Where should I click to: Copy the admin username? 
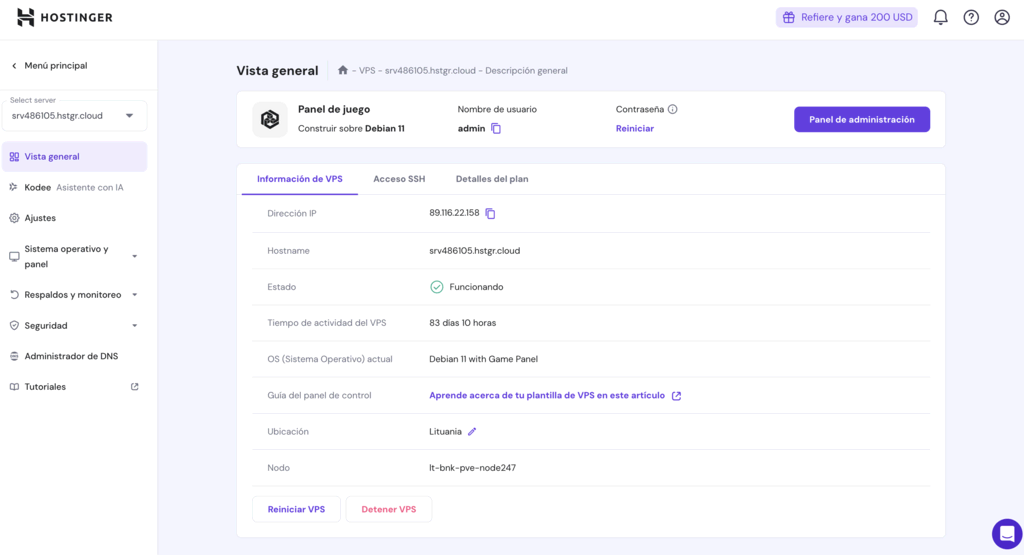496,129
